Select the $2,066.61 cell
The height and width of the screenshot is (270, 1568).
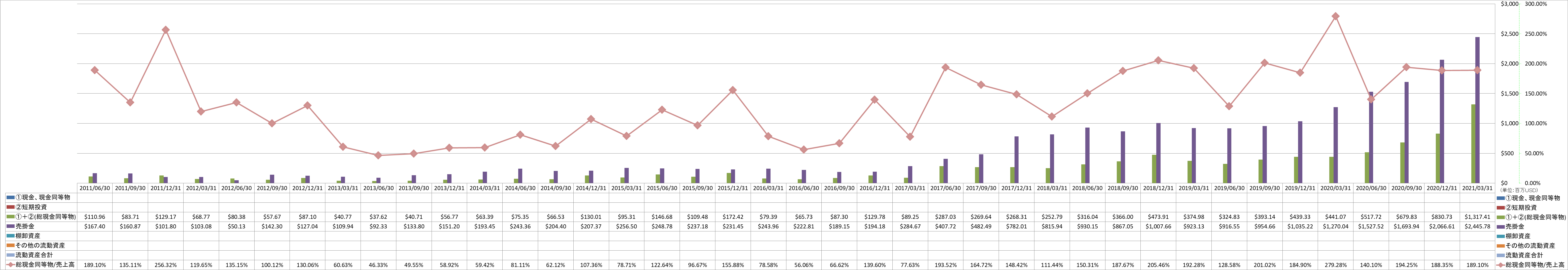[1442, 226]
